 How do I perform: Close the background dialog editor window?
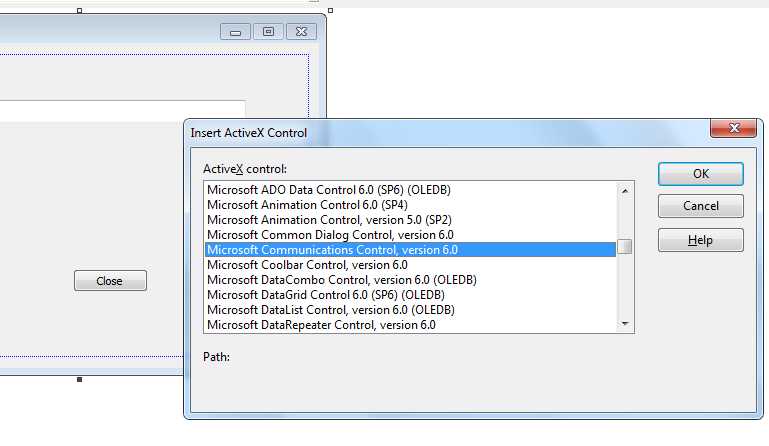click(x=301, y=32)
